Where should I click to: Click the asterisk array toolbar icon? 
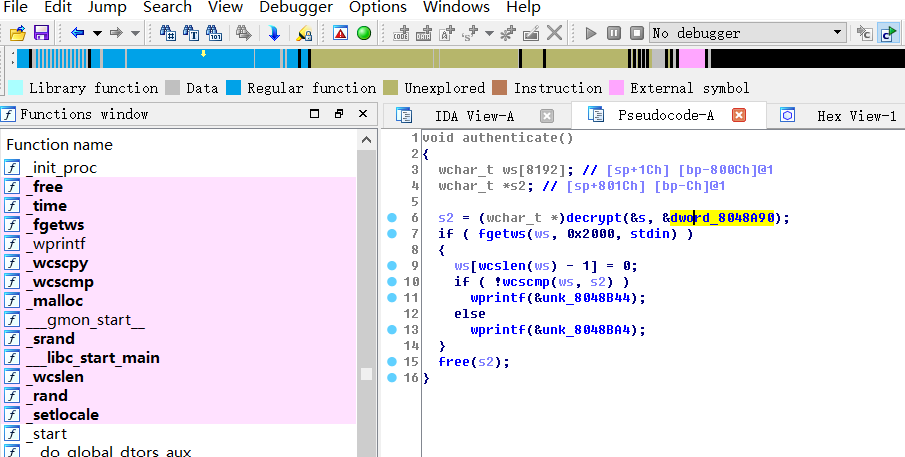(x=508, y=33)
